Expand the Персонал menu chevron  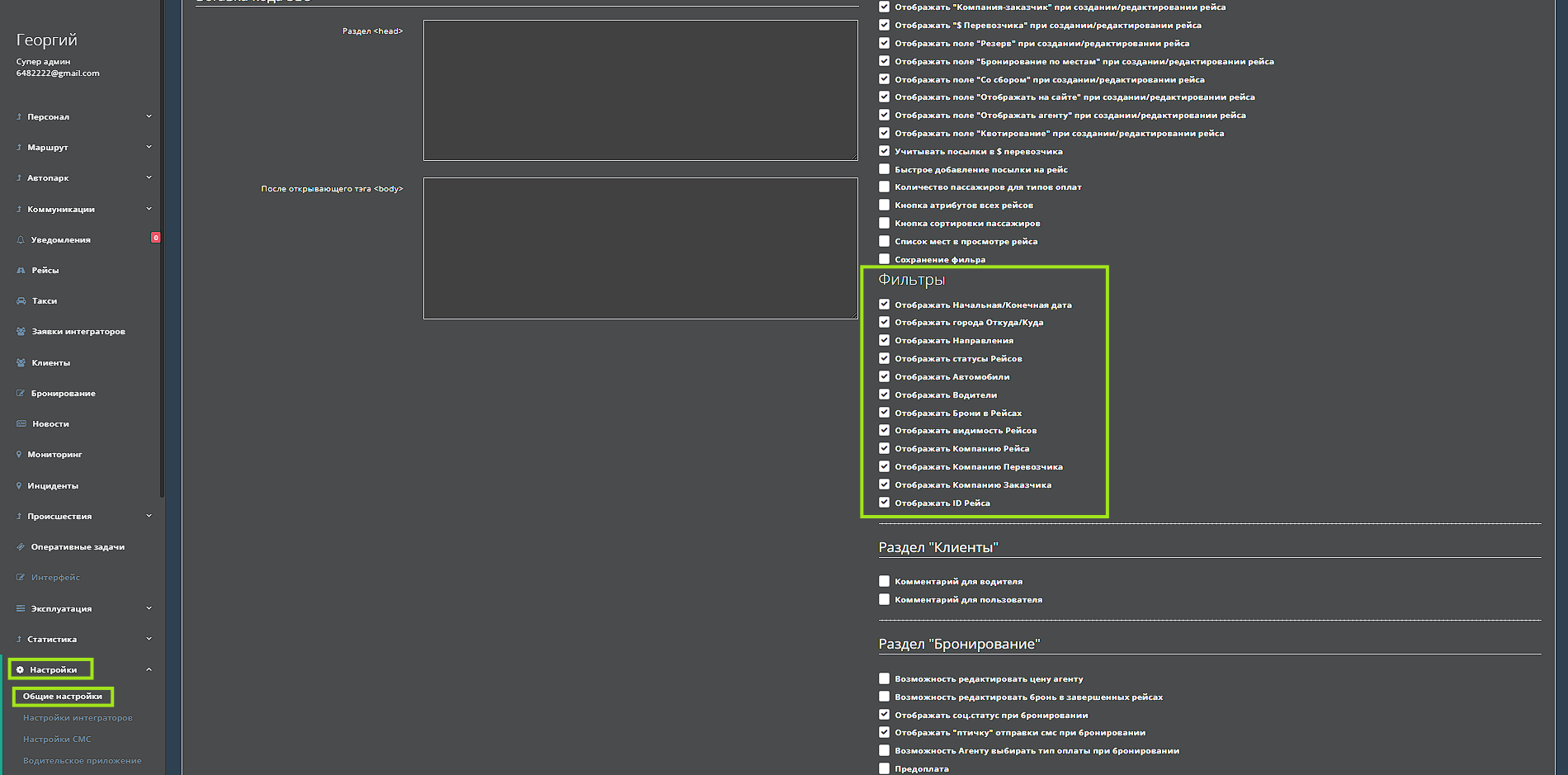click(x=149, y=116)
